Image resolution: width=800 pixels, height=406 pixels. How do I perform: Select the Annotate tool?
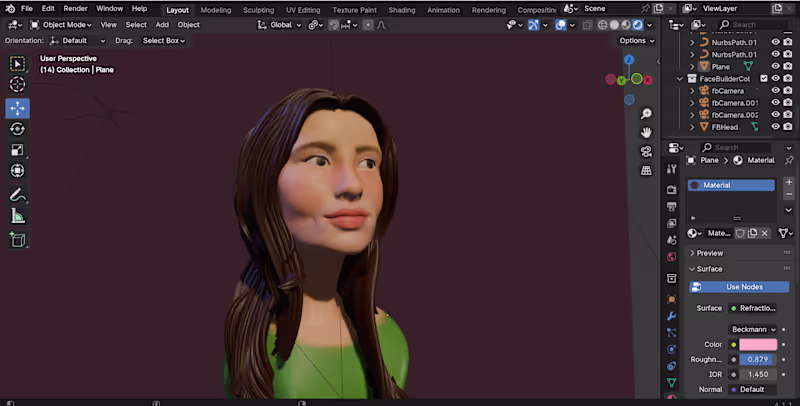[17, 195]
